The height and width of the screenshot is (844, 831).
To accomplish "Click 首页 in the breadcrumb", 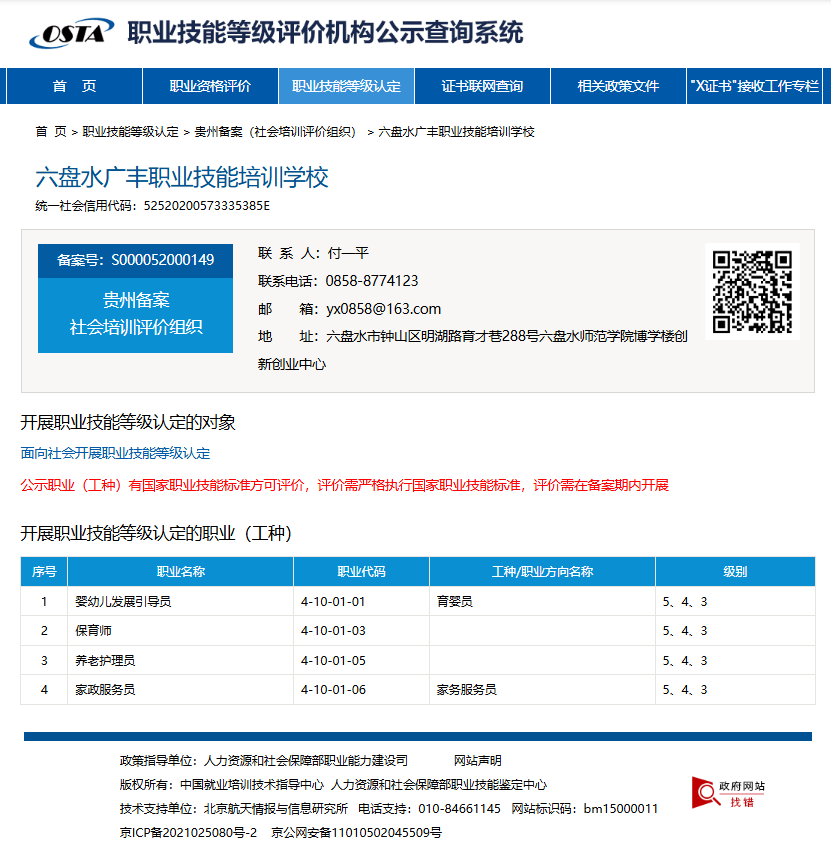I will click(51, 132).
